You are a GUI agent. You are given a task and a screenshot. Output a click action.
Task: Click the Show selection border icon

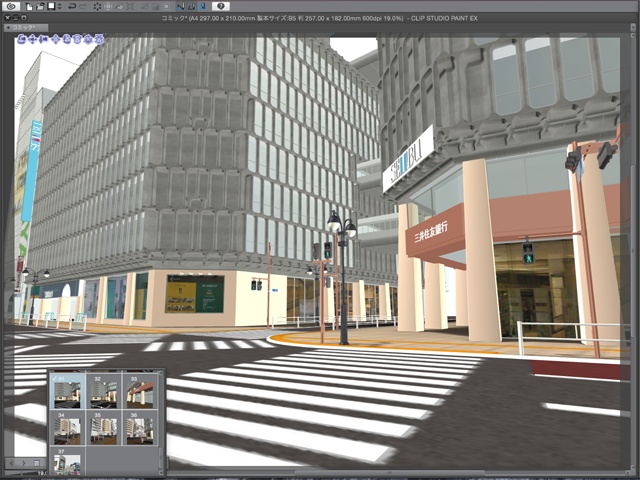(x=166, y=7)
